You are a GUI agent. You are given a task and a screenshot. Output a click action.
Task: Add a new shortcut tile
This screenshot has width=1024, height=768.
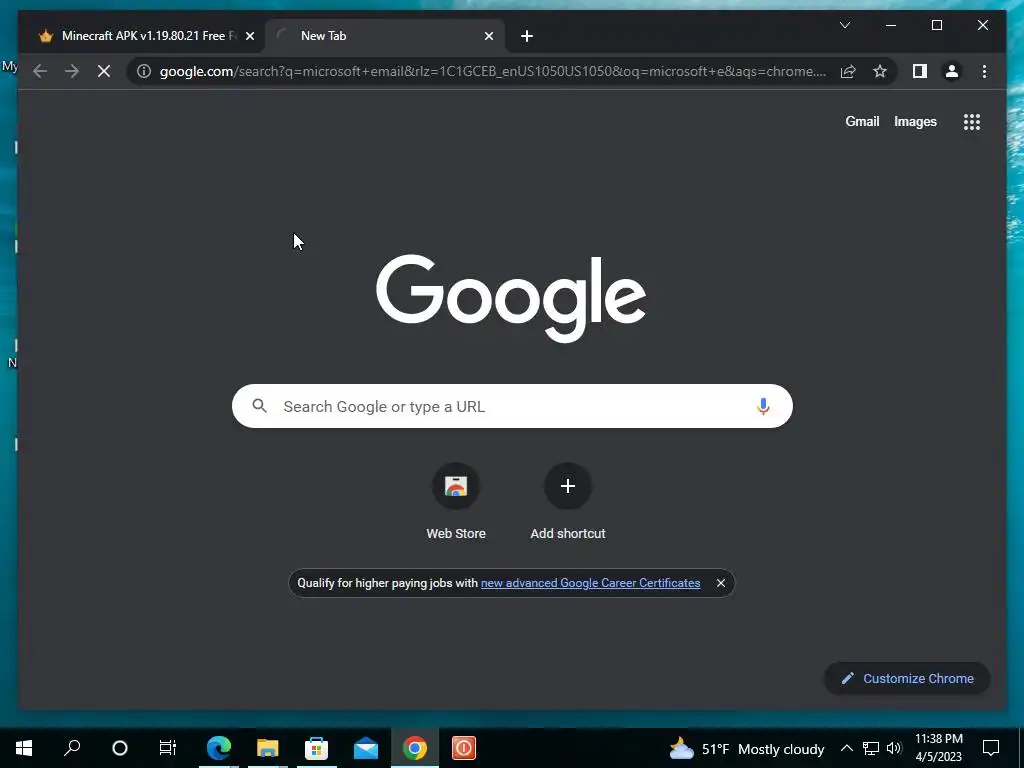pyautogui.click(x=568, y=502)
